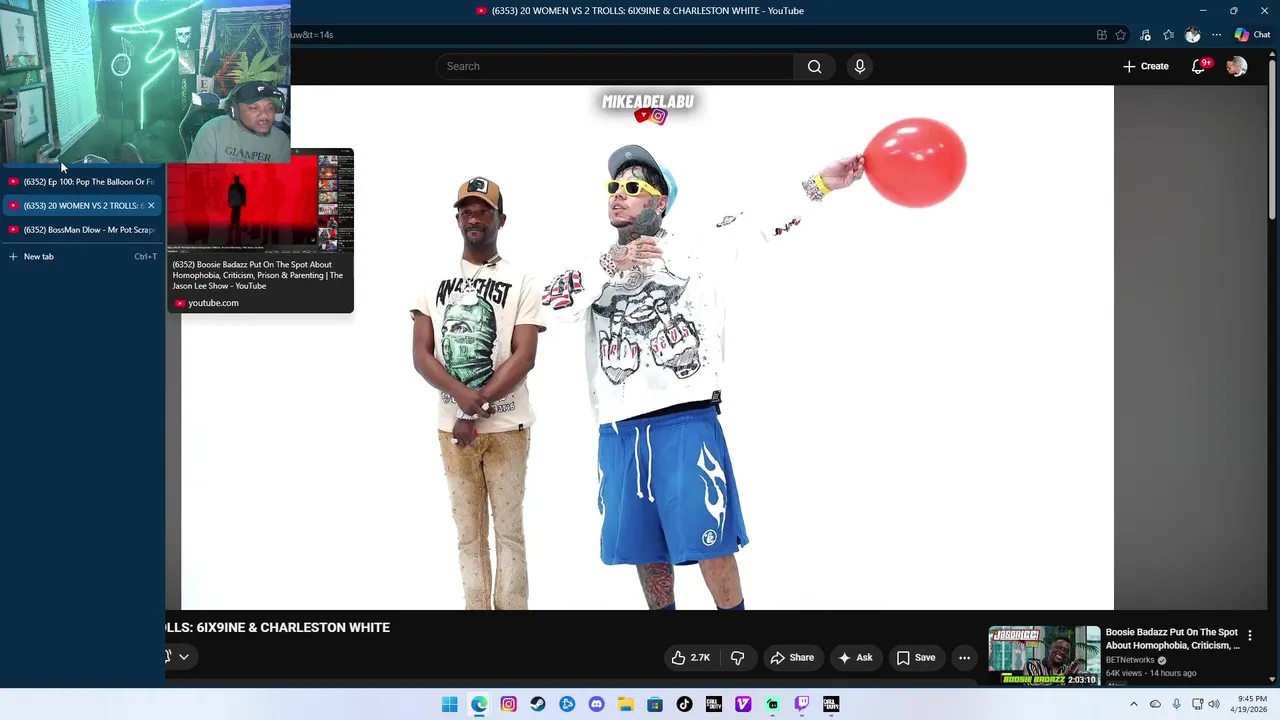Open network status tray icon
This screenshot has width=1280, height=720.
[x=1196, y=704]
